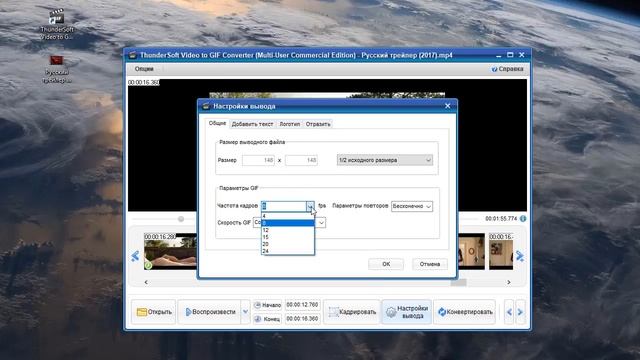This screenshot has width=640, height=360.
Task: Open the Бесконечно repeat parameters dropdown
Action: tap(412, 207)
